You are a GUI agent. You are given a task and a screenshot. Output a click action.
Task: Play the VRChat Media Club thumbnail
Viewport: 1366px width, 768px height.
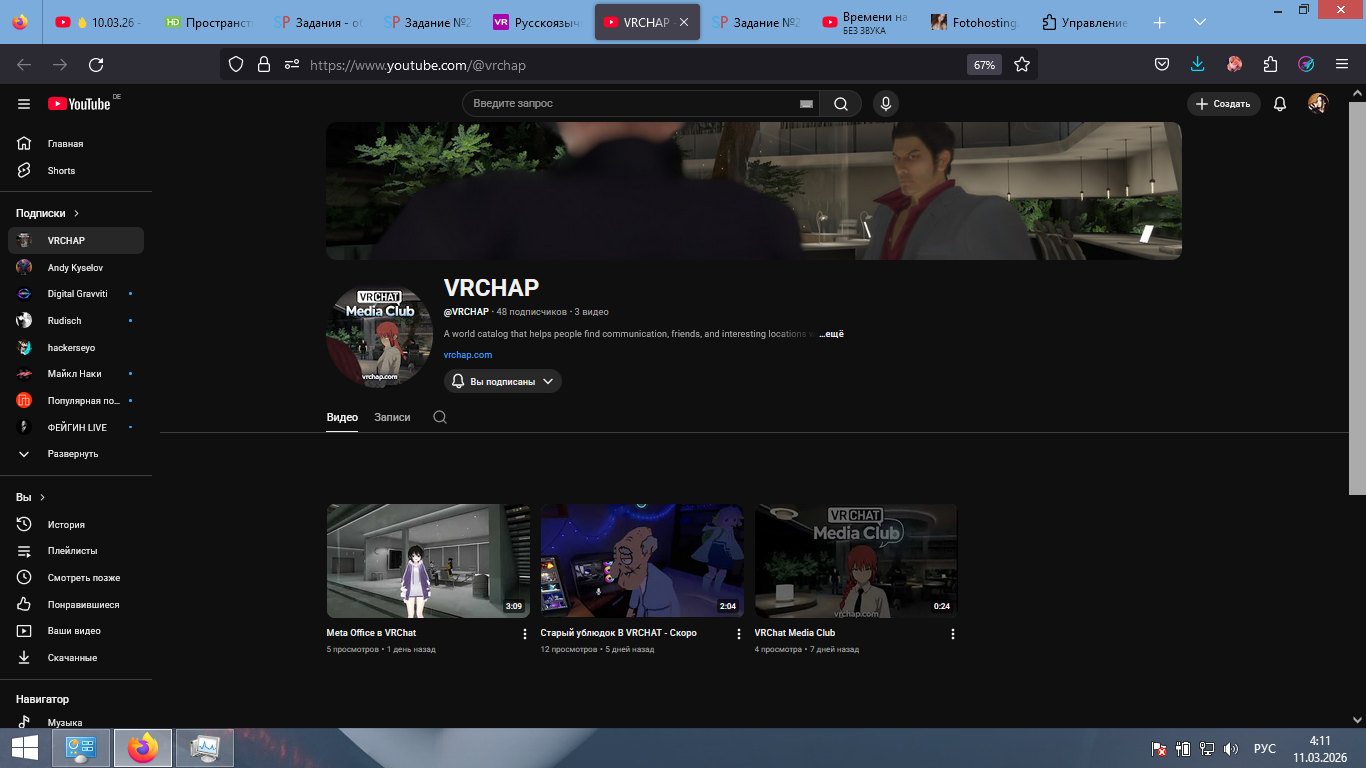point(856,561)
